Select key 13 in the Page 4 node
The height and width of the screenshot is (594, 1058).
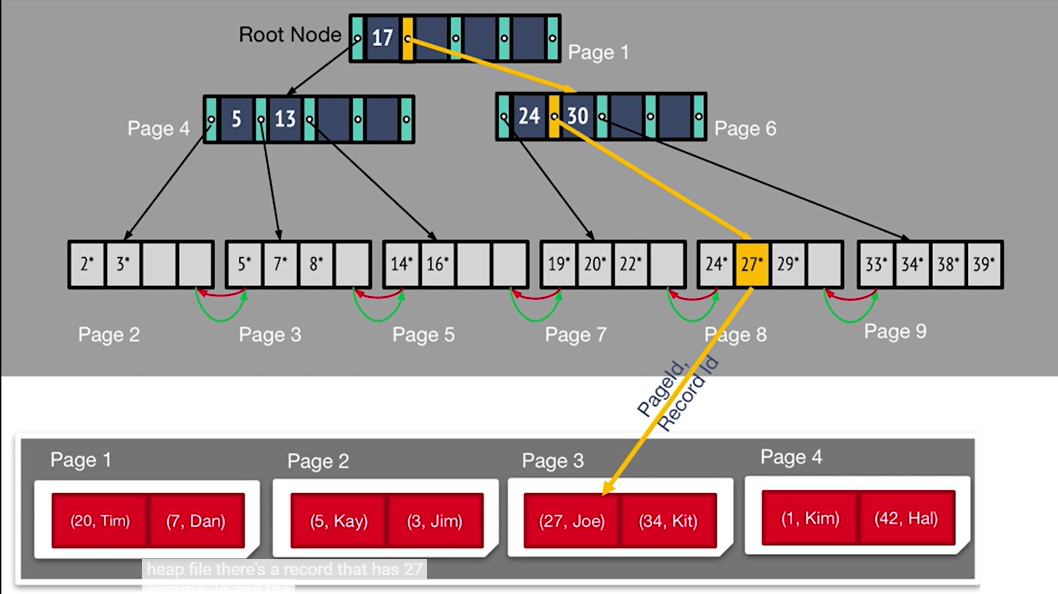tap(285, 119)
